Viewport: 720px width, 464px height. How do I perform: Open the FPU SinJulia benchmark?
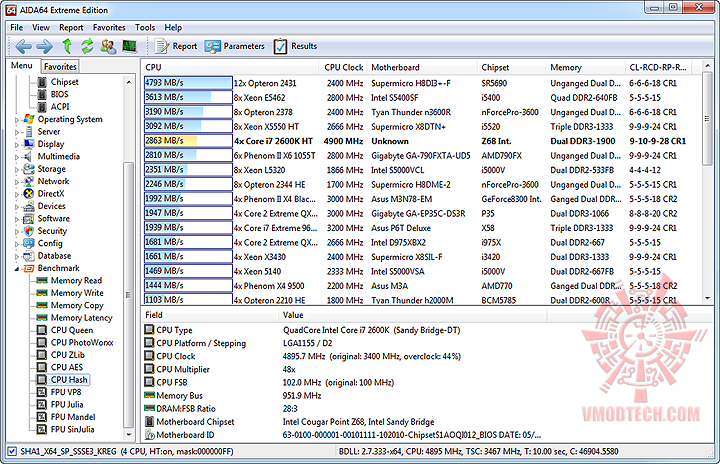pyautogui.click(x=72, y=429)
